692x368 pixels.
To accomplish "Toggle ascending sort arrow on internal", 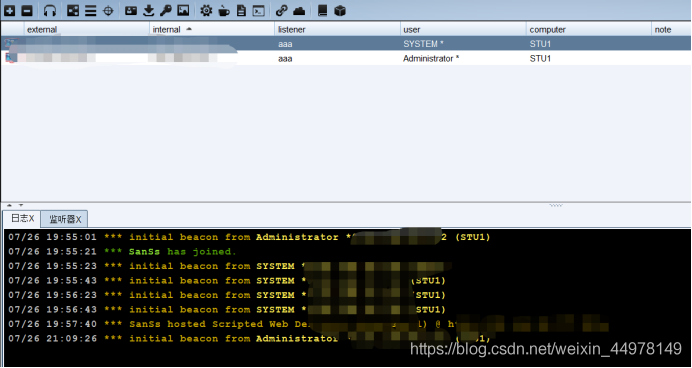I will coord(189,29).
